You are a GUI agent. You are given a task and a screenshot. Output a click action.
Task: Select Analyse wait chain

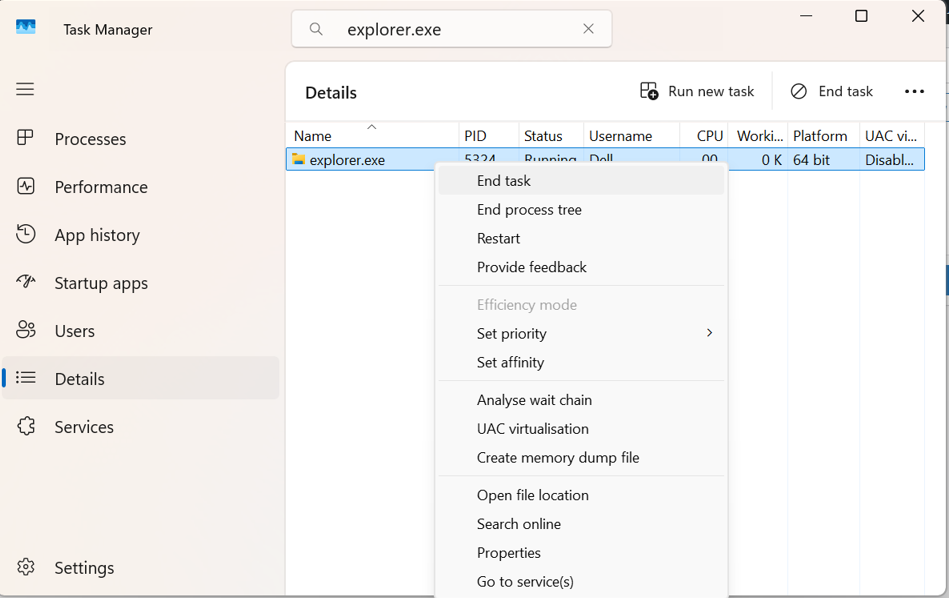click(x=581, y=399)
